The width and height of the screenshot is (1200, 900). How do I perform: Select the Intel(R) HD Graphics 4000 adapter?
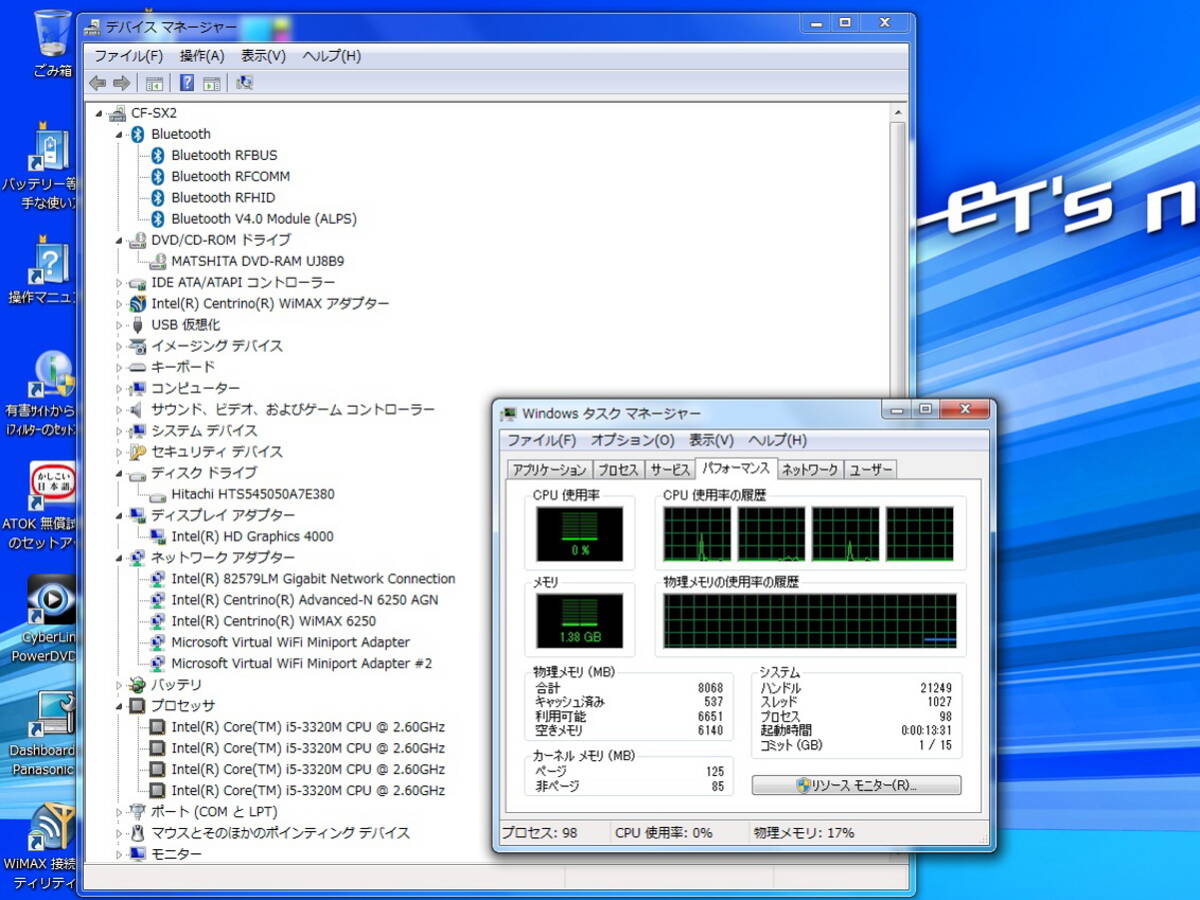pos(252,536)
